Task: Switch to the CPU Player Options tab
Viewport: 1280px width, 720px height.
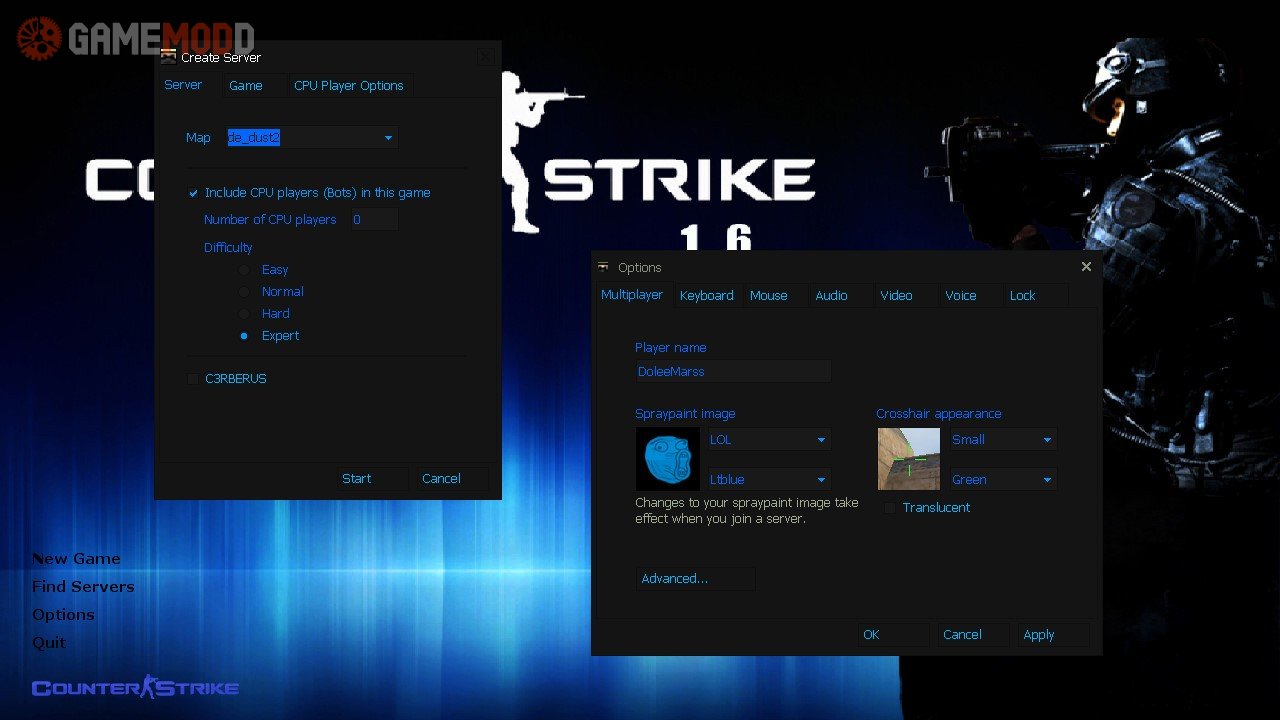Action: (x=348, y=86)
